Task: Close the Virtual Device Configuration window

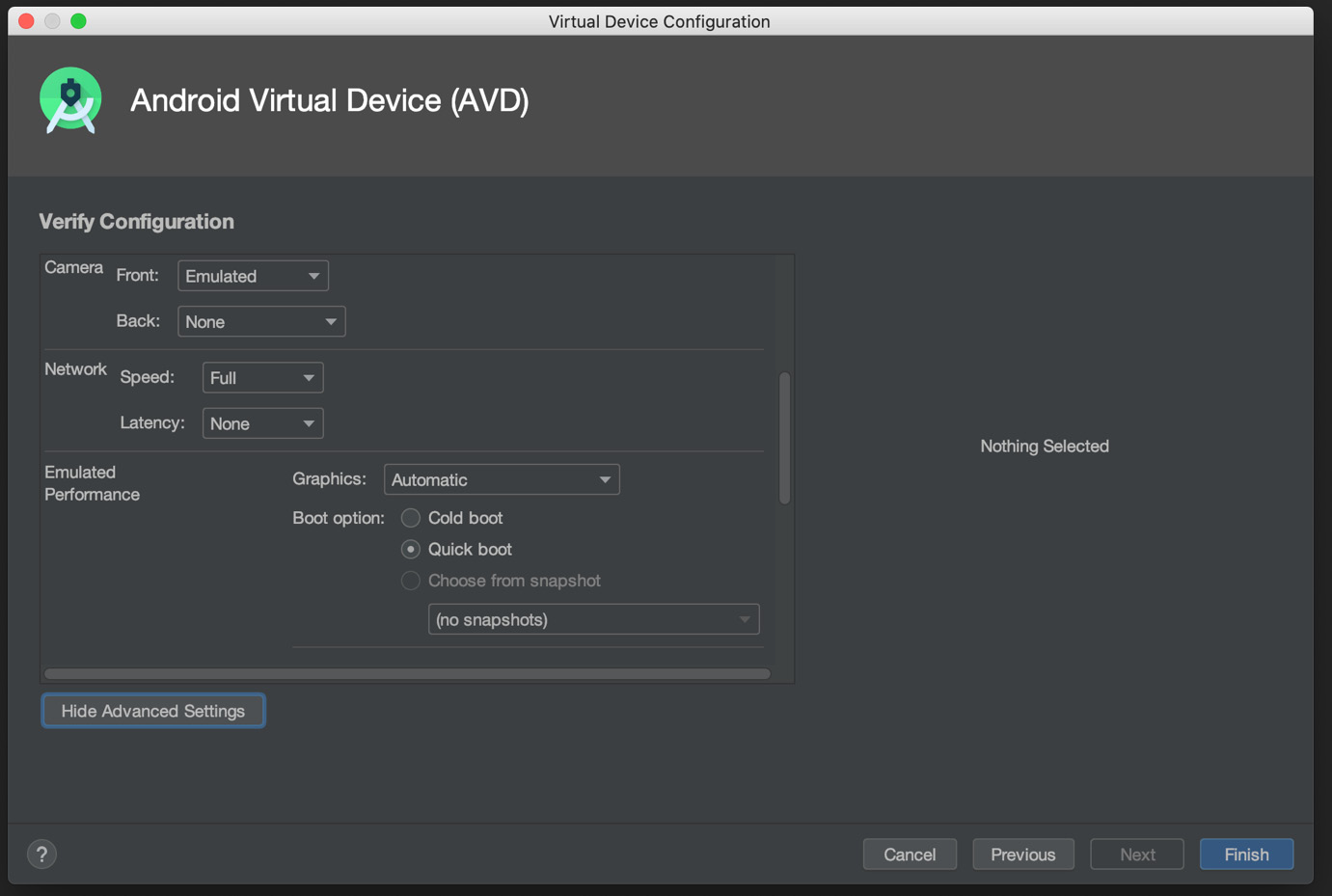Action: (26, 20)
